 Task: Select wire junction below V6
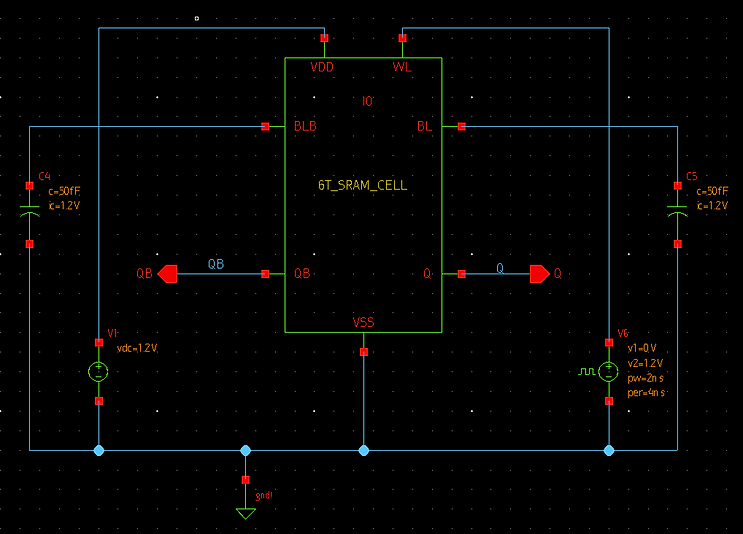coord(609,450)
